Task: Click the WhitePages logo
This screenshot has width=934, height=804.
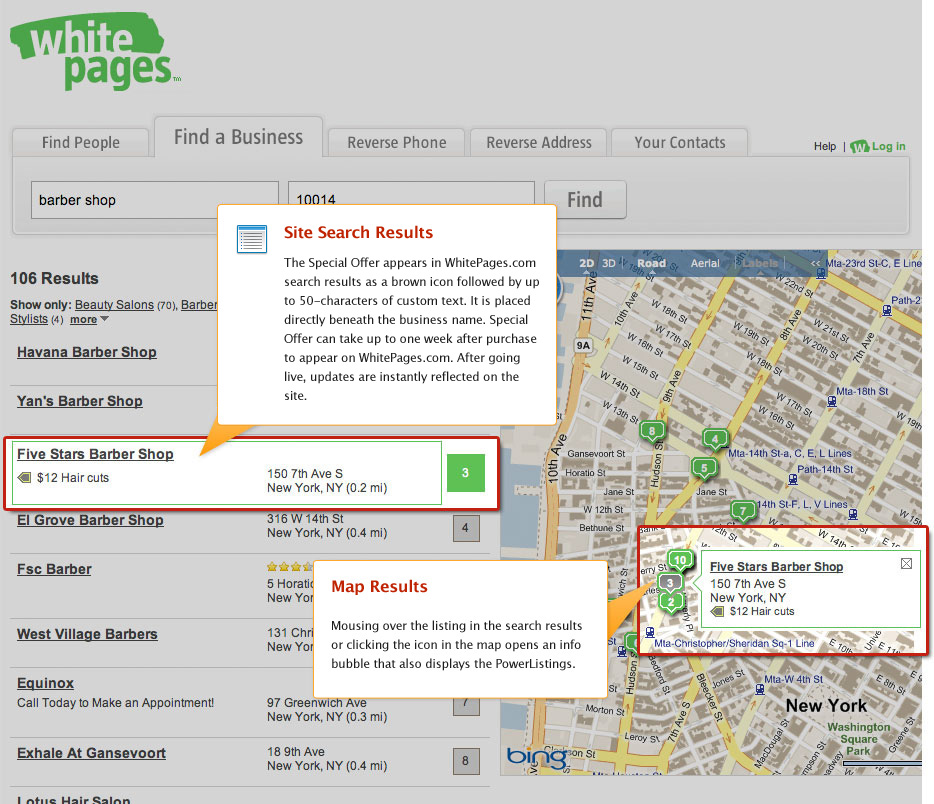Action: (x=94, y=52)
